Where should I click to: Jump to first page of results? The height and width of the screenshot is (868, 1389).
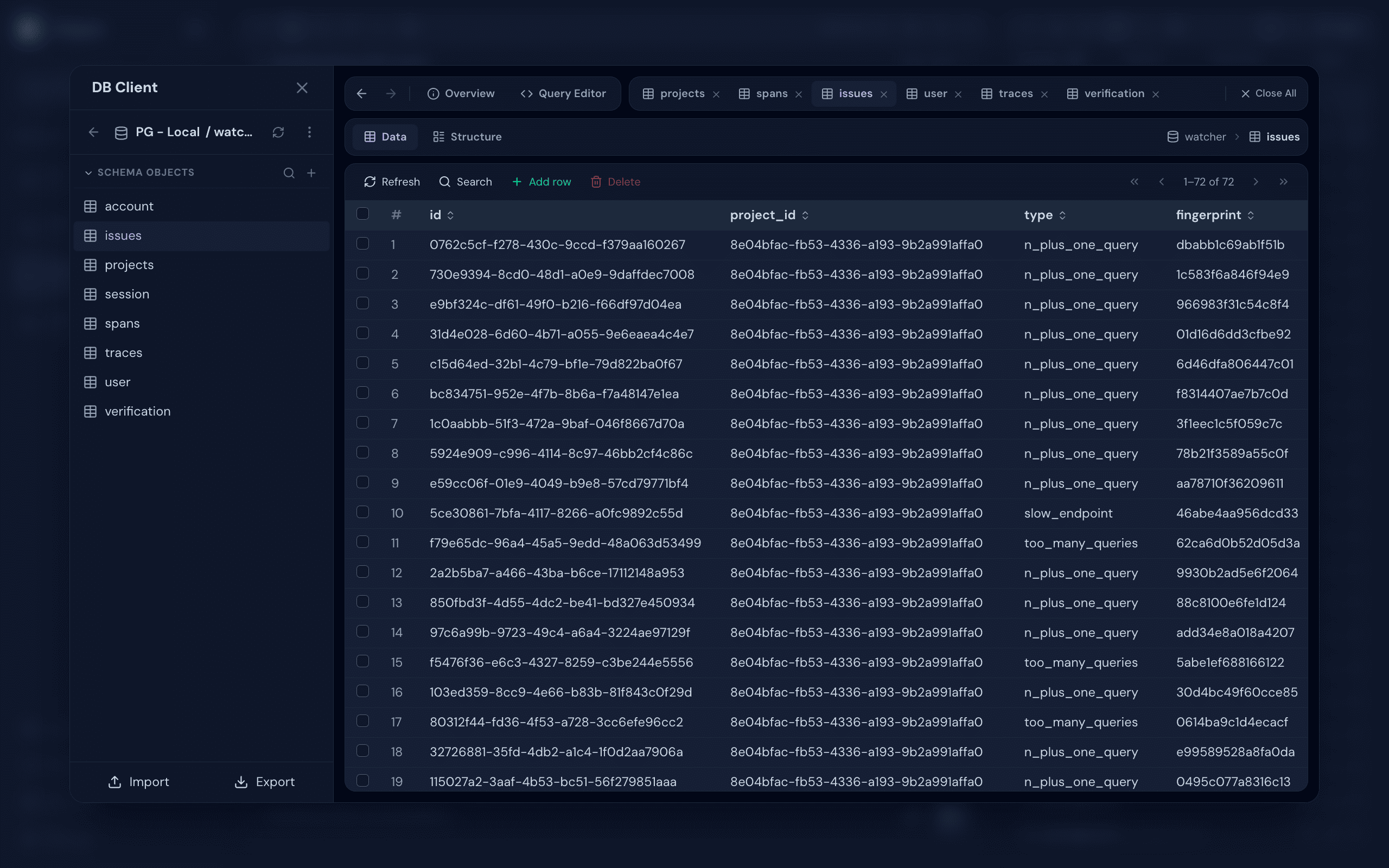pyautogui.click(x=1134, y=181)
